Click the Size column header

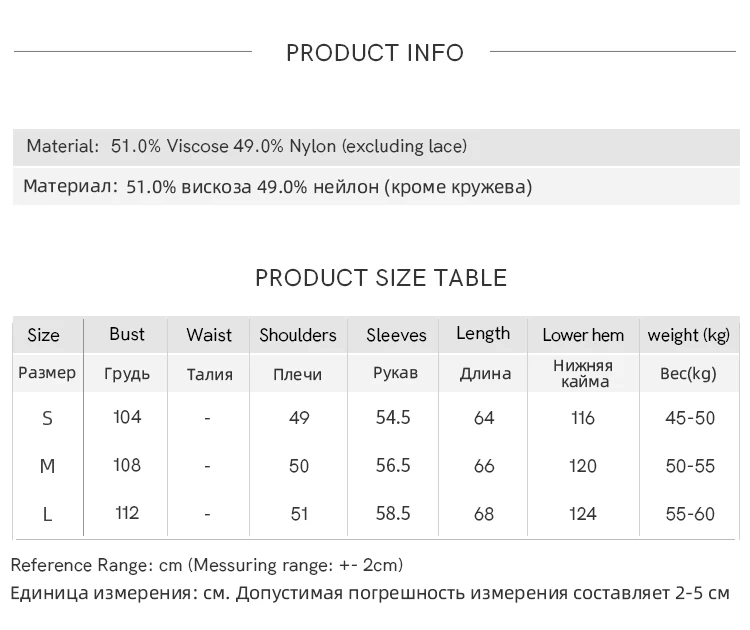[43, 335]
